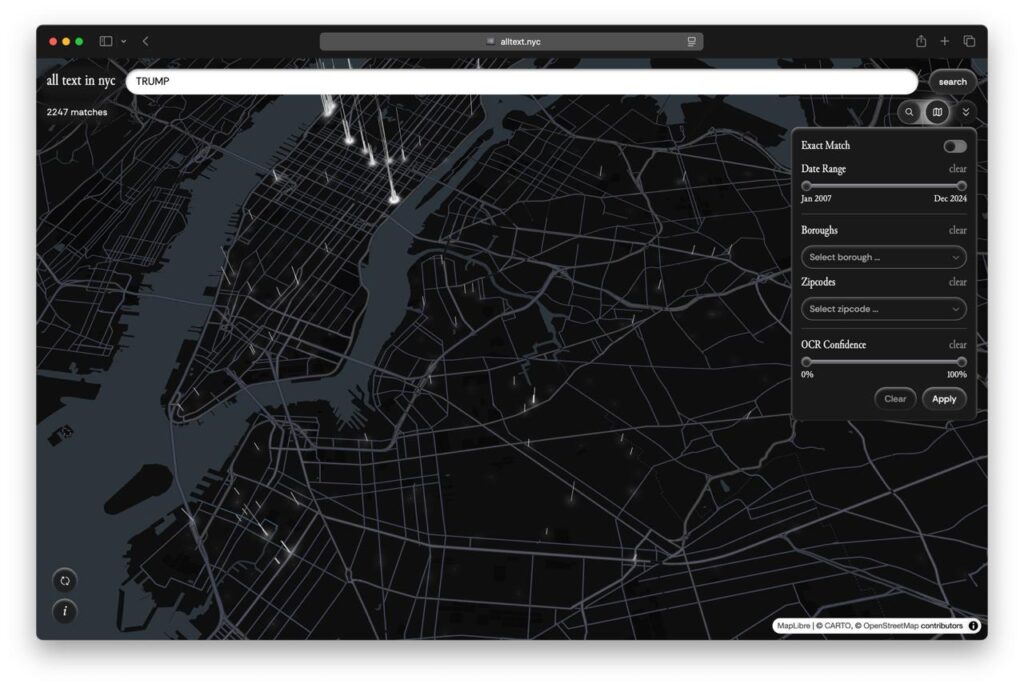Click the 100% OCR Confidence slider handle
Screen dimensions: 1024x688
(961, 362)
